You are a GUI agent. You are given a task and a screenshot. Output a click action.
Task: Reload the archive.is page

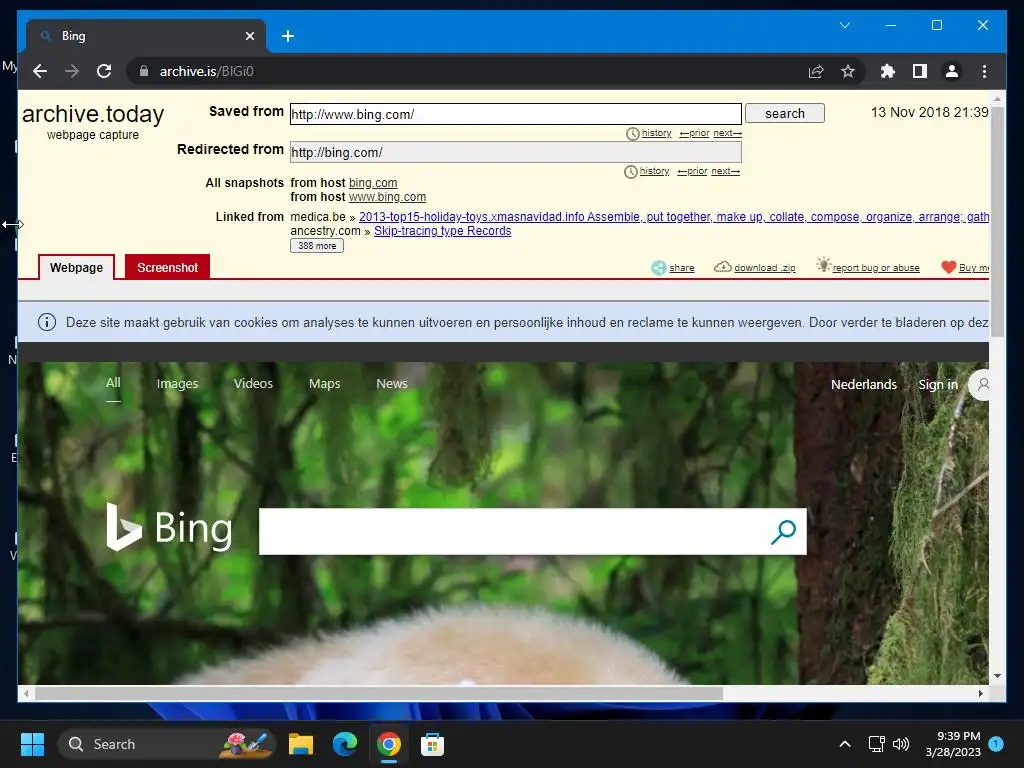click(x=104, y=71)
